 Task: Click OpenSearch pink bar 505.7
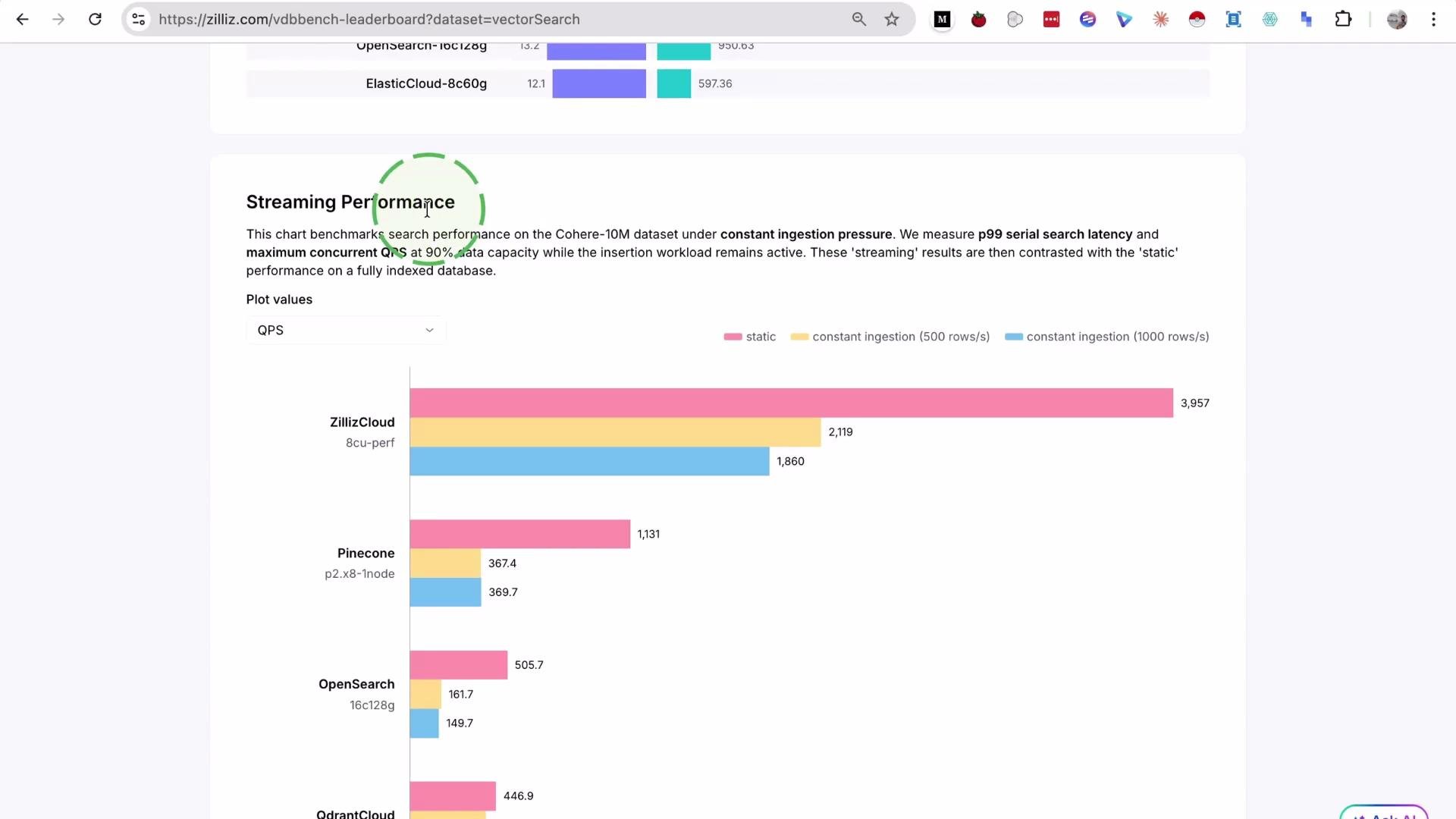(458, 665)
